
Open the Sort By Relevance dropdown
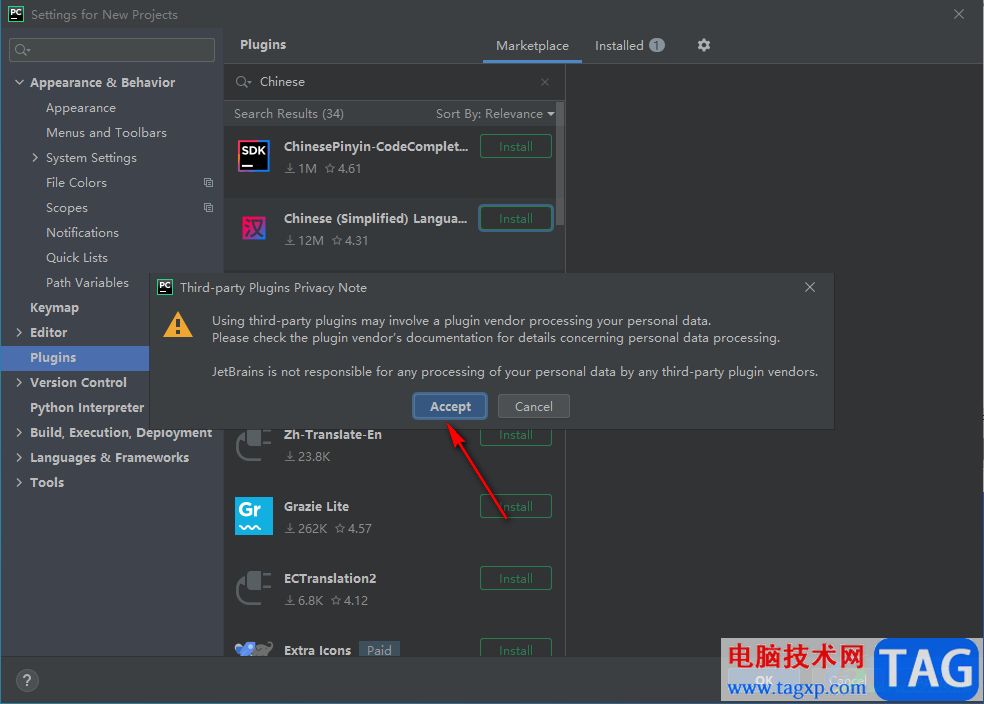click(x=495, y=114)
